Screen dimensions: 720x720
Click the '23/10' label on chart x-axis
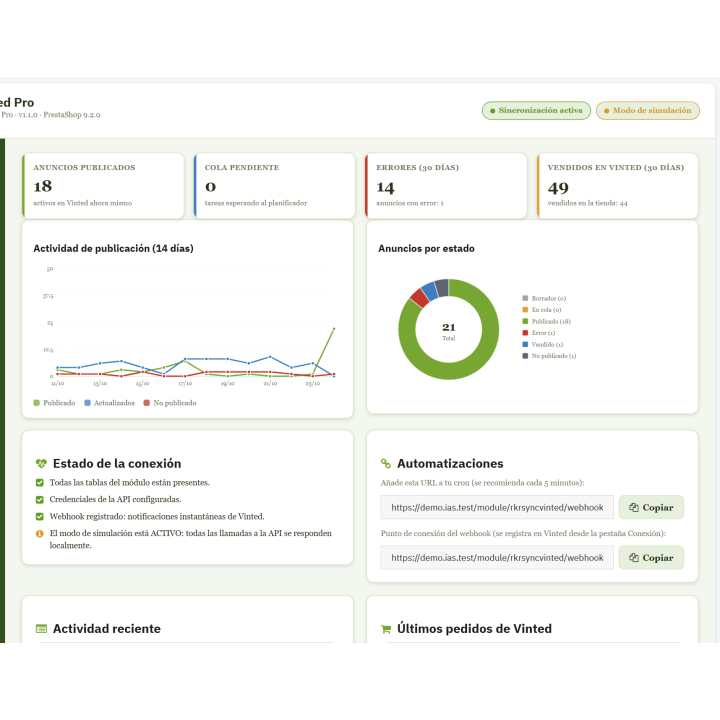point(313,383)
